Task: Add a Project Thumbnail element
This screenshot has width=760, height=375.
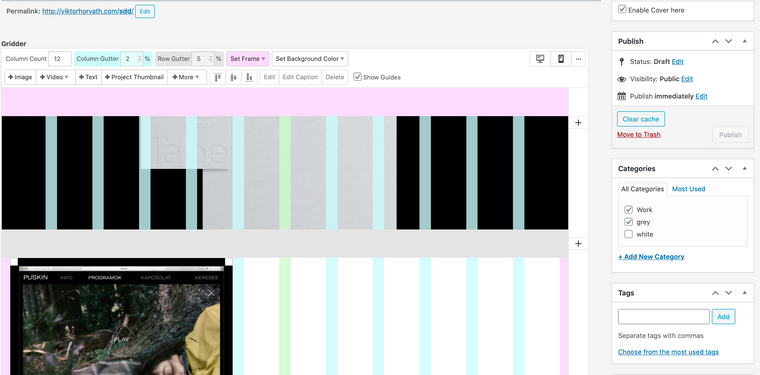Action: click(134, 77)
